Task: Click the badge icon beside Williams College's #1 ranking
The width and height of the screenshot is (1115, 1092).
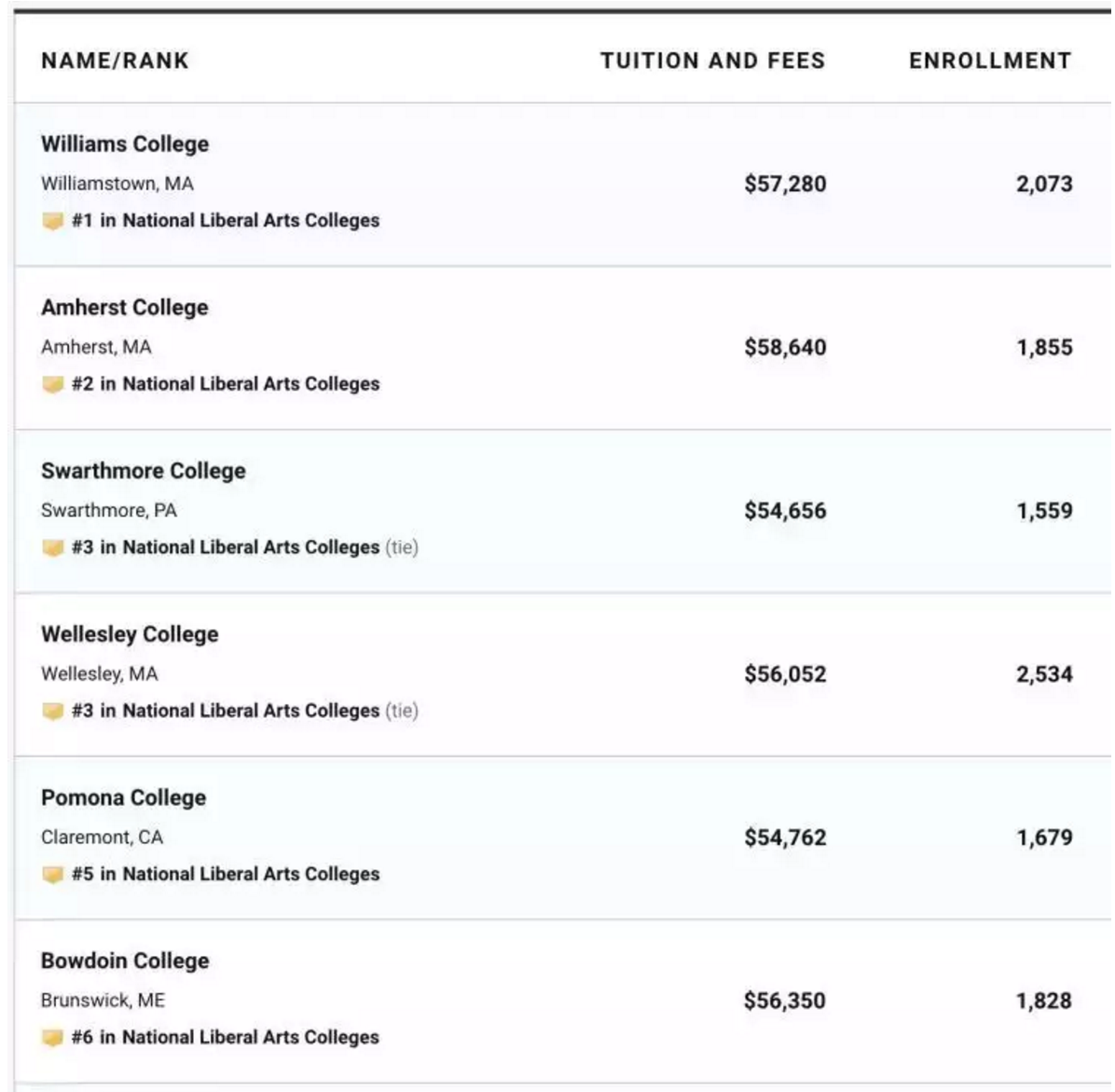Action: [x=52, y=221]
